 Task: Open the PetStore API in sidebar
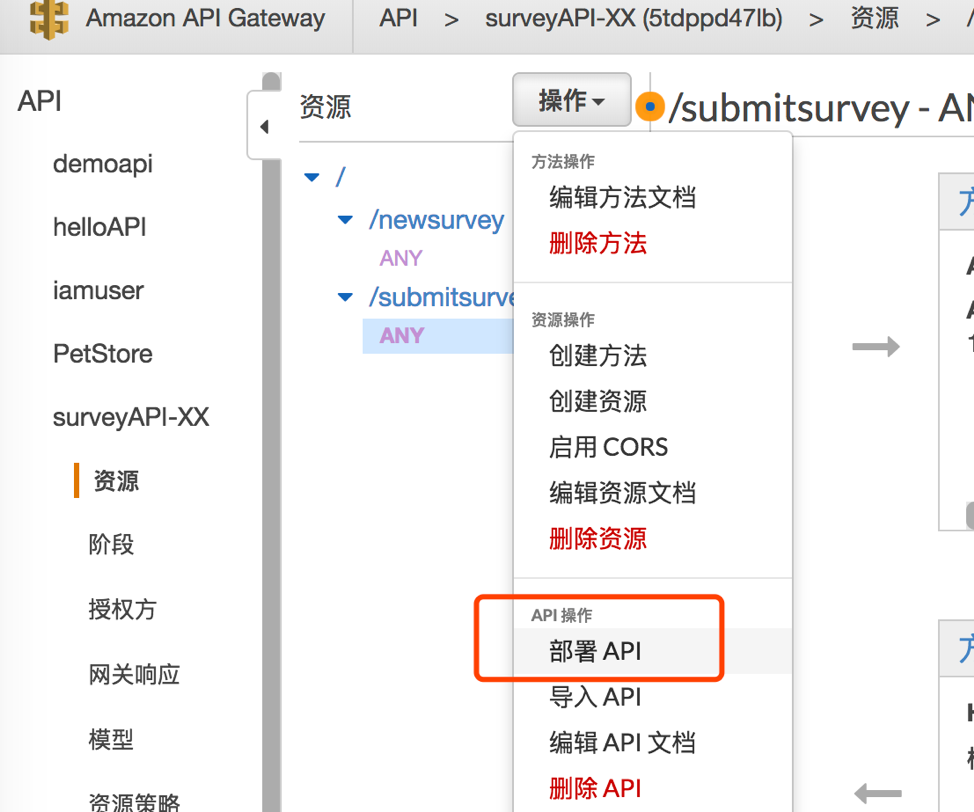pos(103,354)
